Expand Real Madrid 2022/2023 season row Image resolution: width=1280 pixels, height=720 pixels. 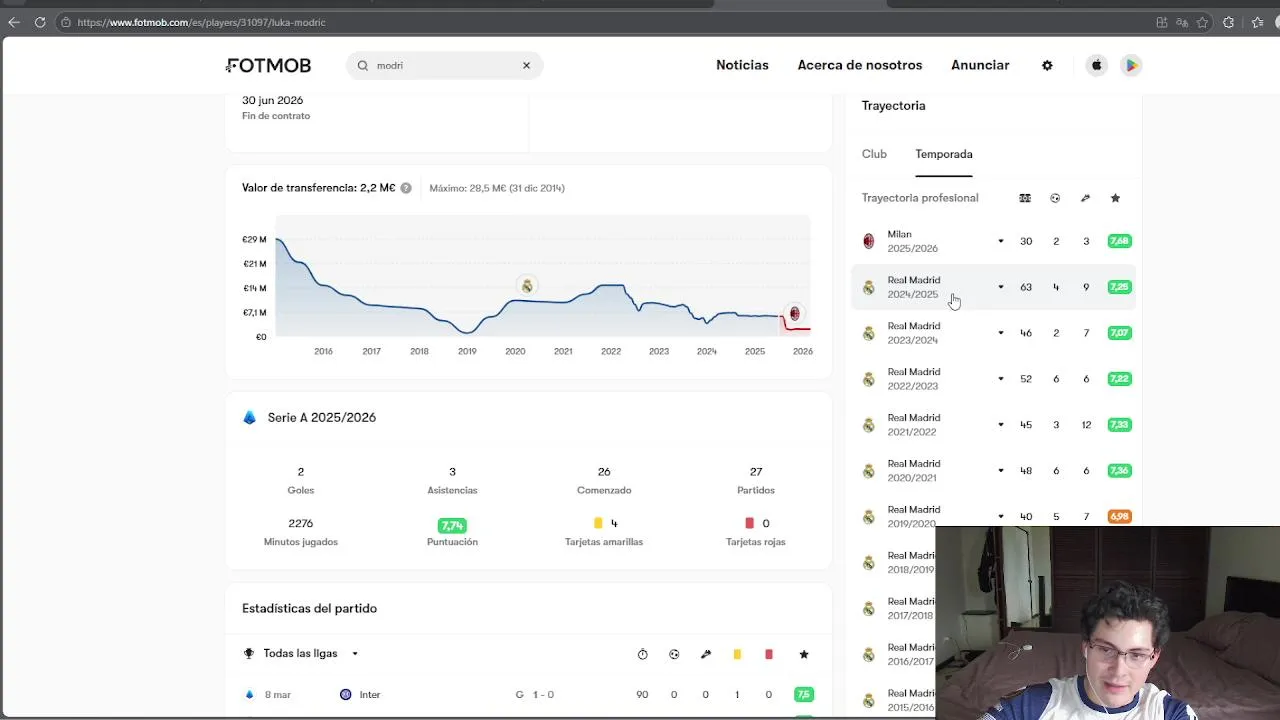point(1000,379)
